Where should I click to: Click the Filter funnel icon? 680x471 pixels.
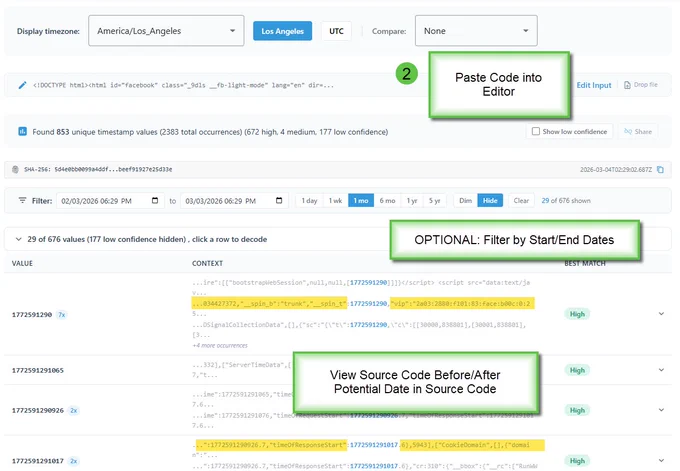pos(22,200)
